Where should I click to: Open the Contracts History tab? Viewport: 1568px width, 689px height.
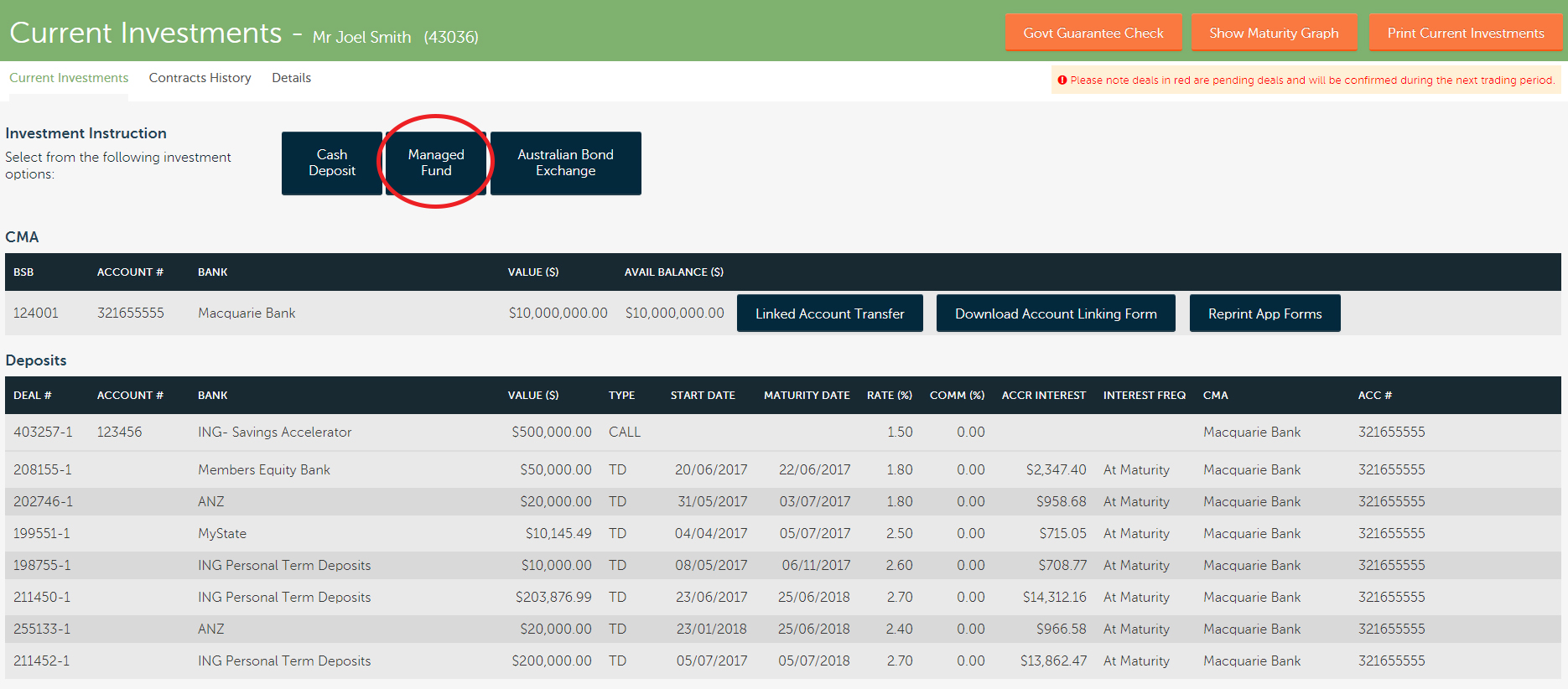(200, 78)
